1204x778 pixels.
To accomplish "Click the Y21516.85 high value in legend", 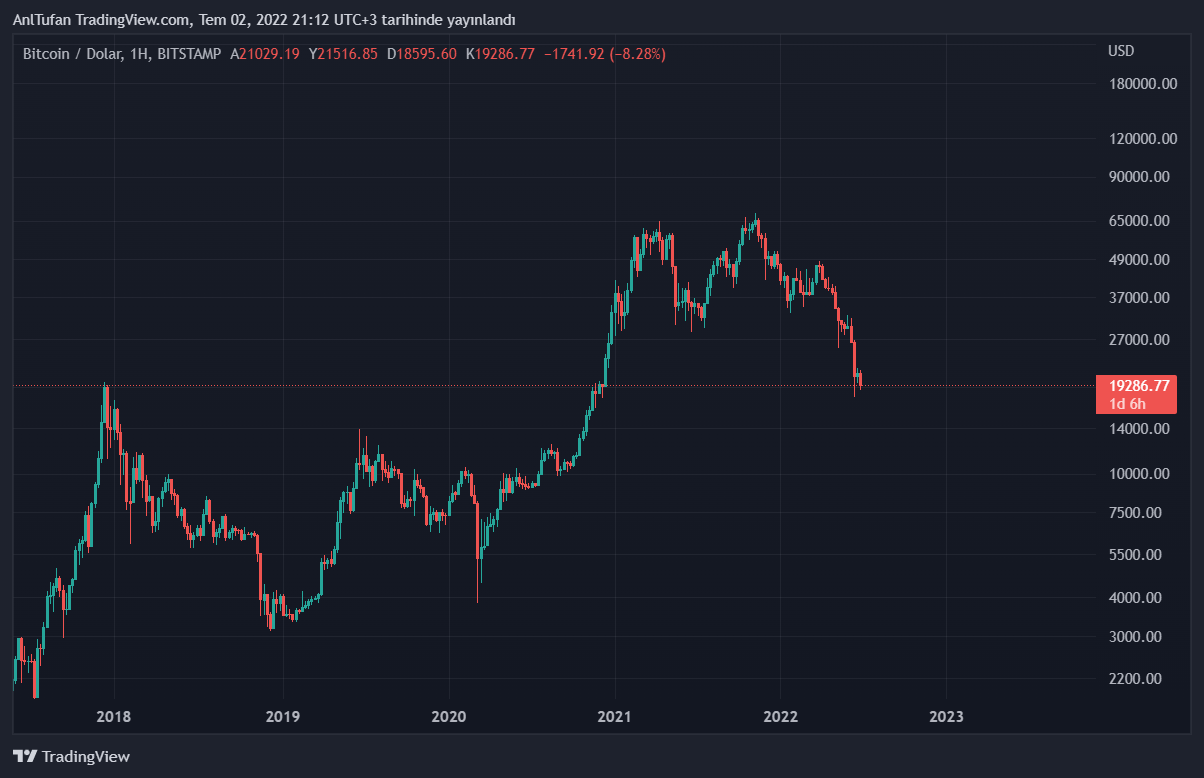I will (343, 53).
